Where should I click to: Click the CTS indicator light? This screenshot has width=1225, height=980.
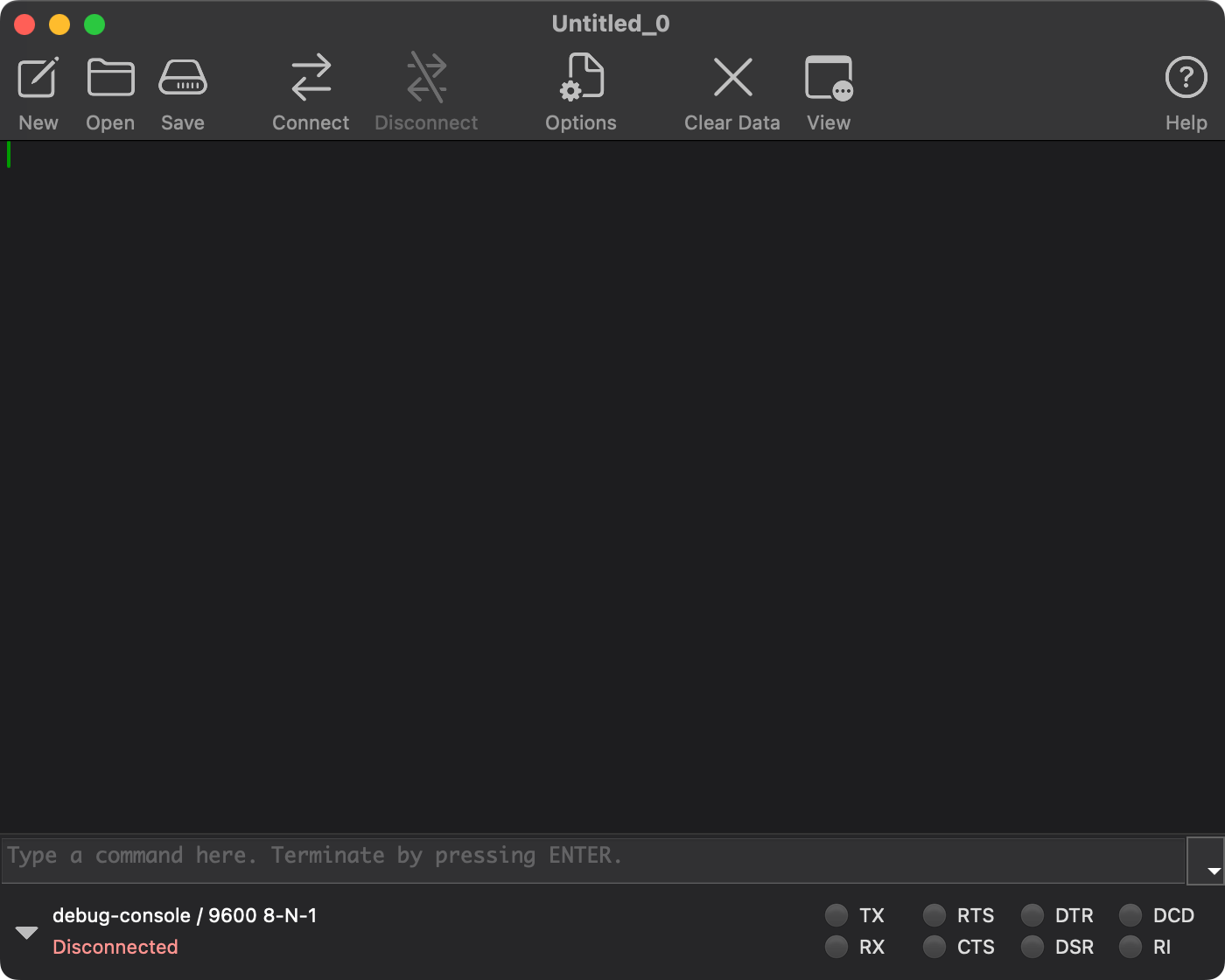pos(934,947)
